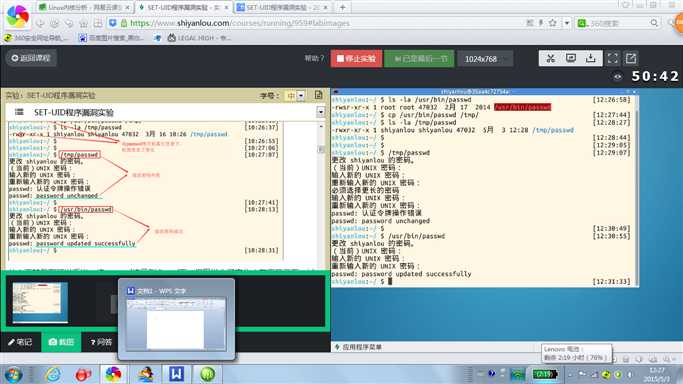
Task: Switch to the third SET-UID tab
Action: tap(283, 7)
